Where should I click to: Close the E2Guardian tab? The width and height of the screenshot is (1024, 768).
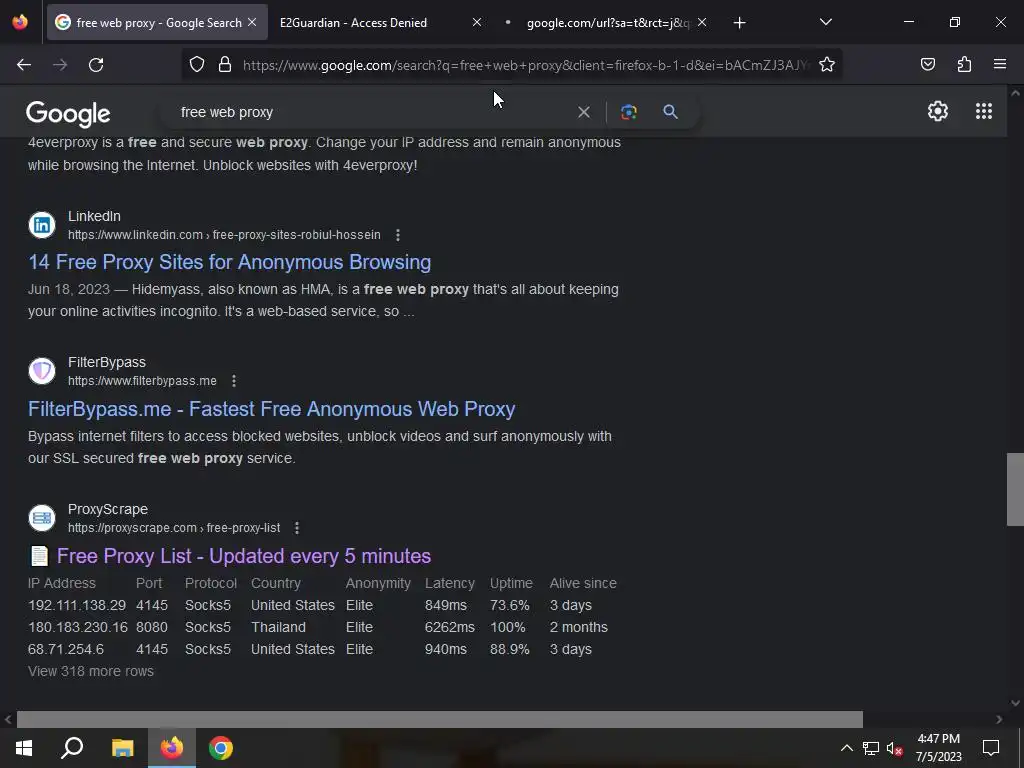pos(477,22)
